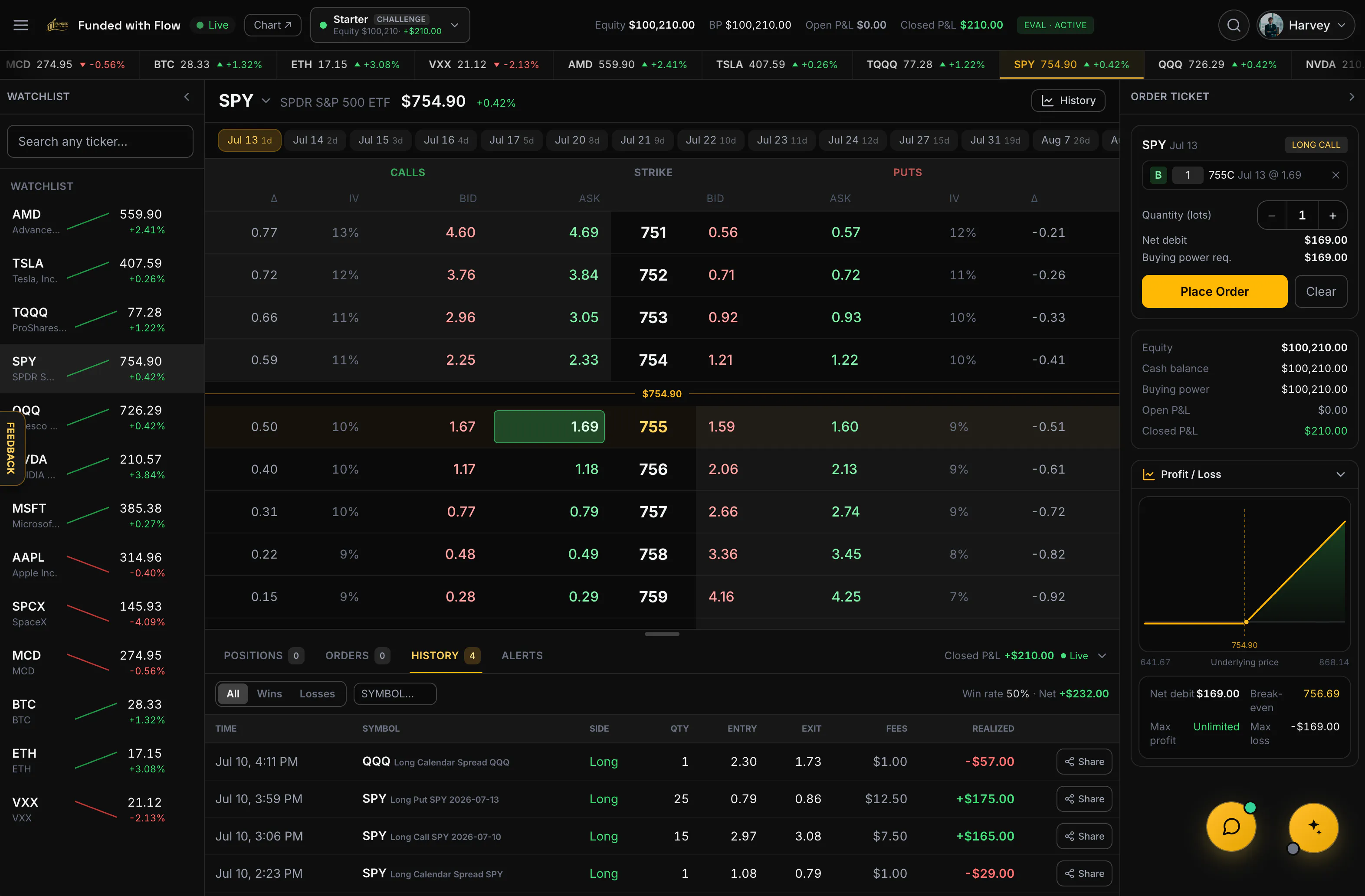Select the highlighted 755 call ask 1.69

tap(549, 427)
